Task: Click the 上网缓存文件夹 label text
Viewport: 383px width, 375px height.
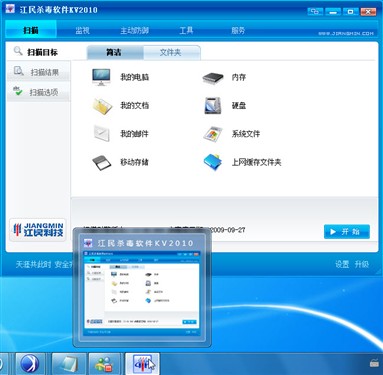Action: (x=256, y=162)
